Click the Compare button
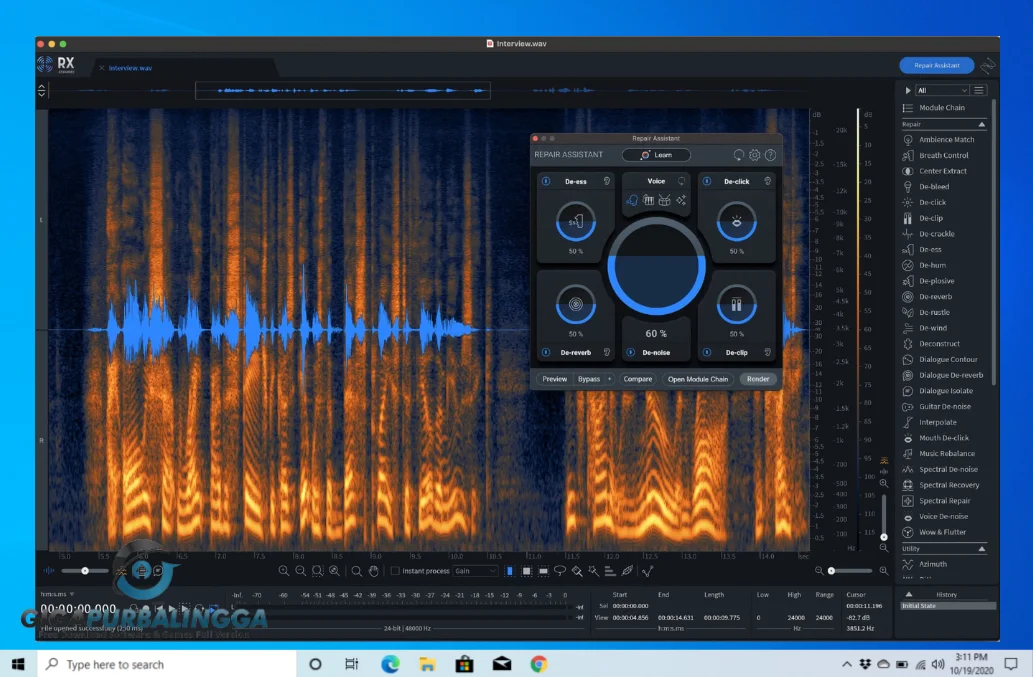Screen dimensions: 1033x677 [638, 379]
